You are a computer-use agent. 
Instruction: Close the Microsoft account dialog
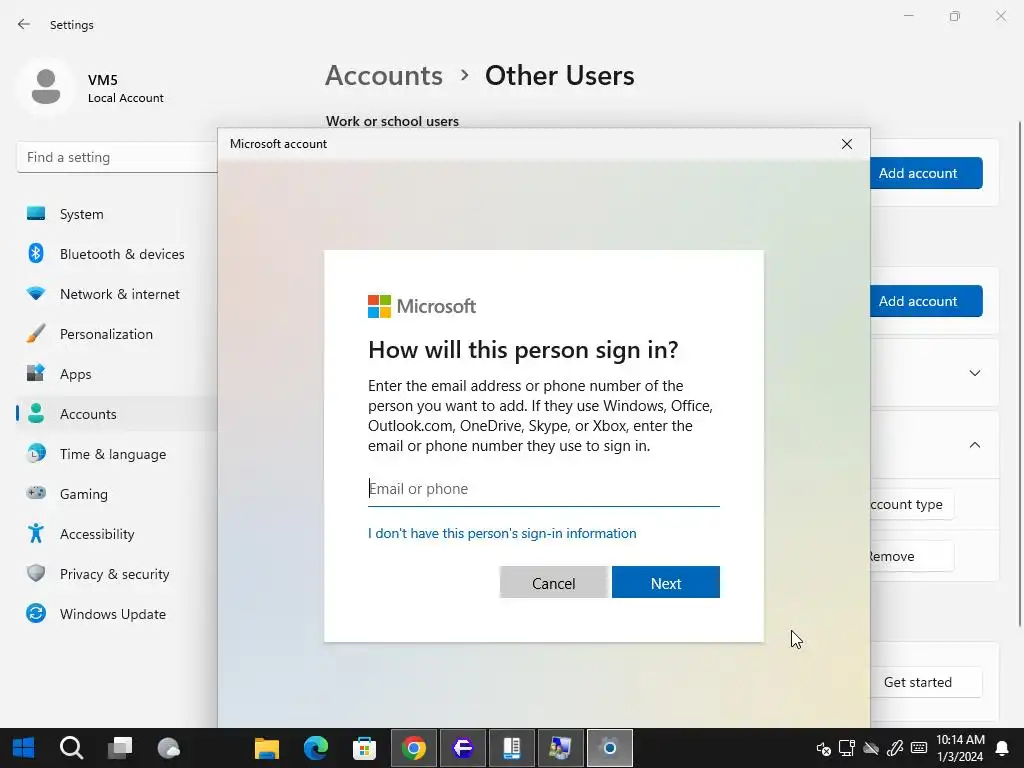point(846,144)
